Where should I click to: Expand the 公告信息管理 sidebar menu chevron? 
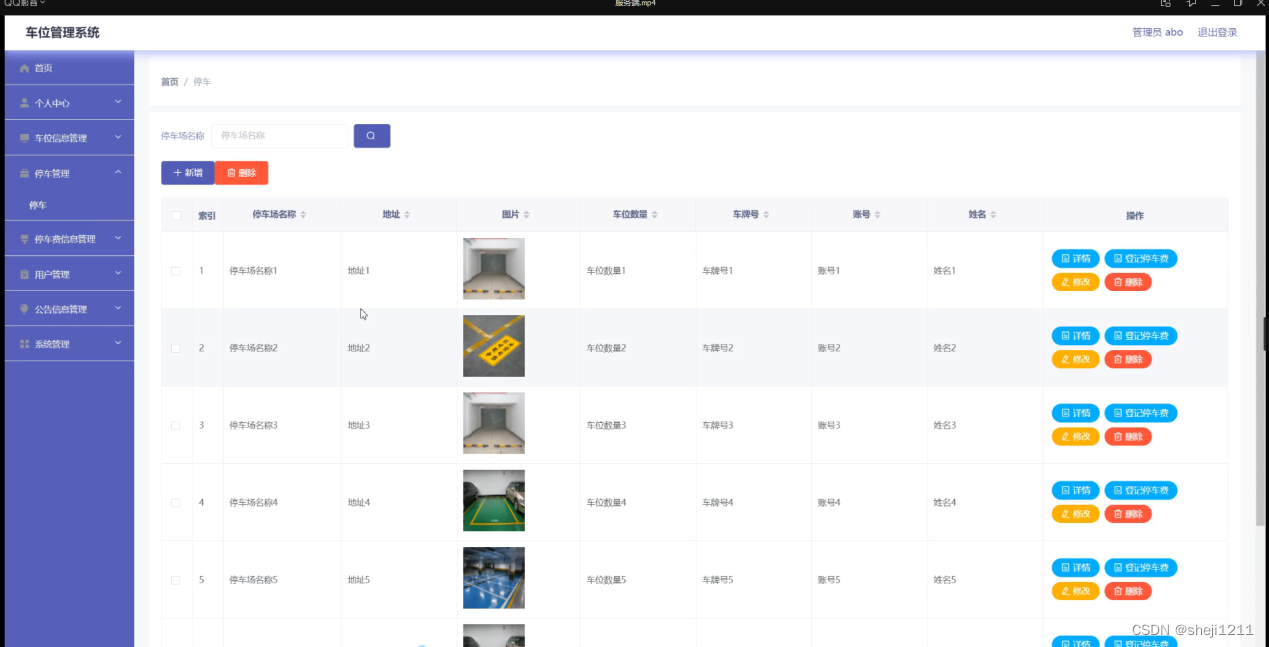coord(117,308)
